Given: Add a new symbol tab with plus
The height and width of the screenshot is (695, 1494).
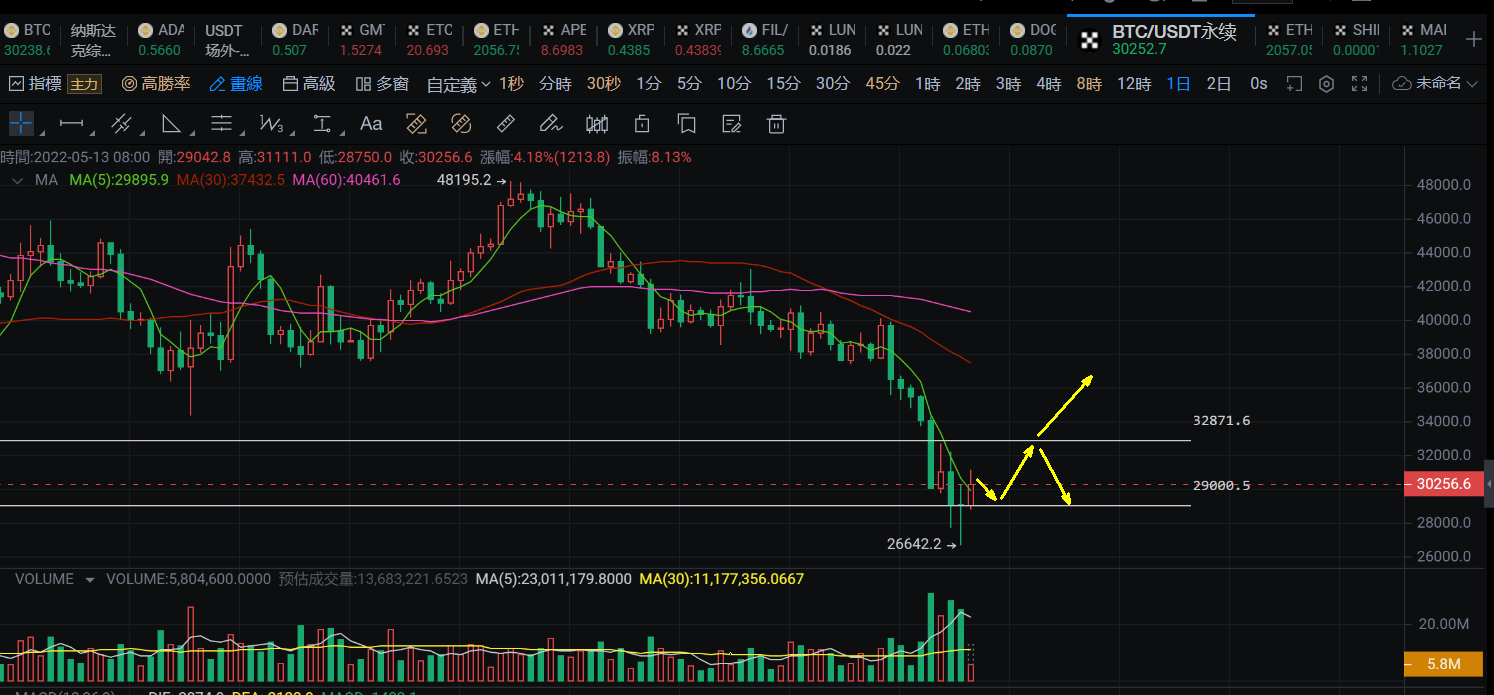Looking at the screenshot, I should point(1473,40).
